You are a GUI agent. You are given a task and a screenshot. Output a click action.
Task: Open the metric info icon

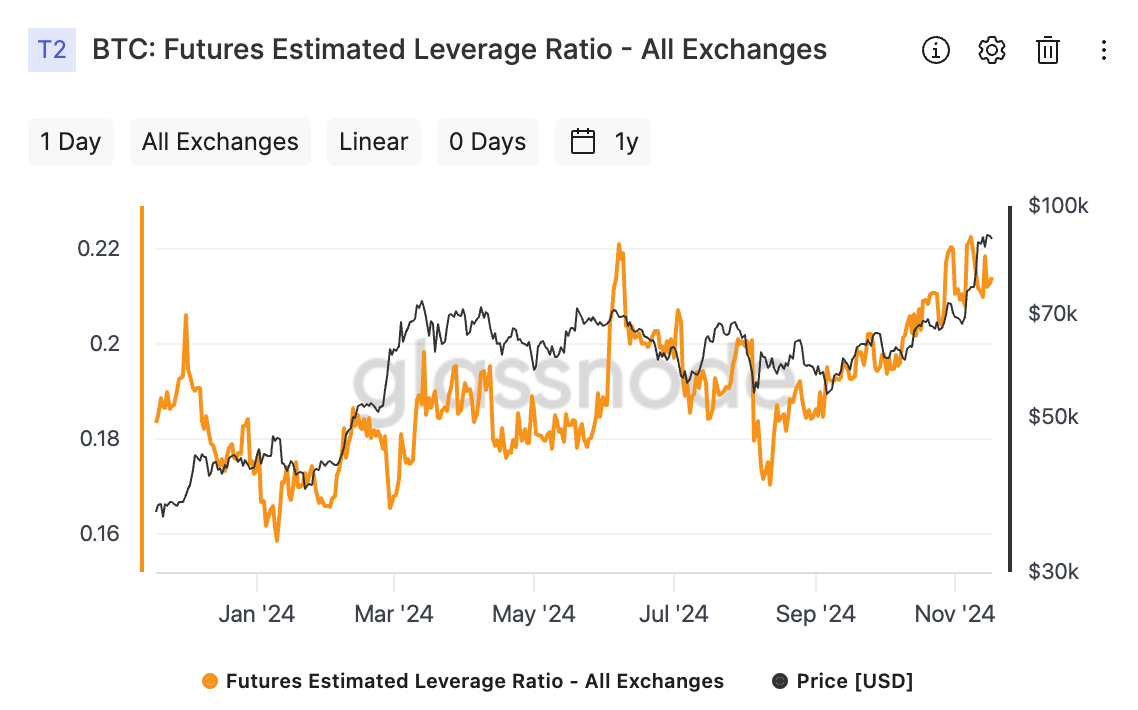point(936,50)
